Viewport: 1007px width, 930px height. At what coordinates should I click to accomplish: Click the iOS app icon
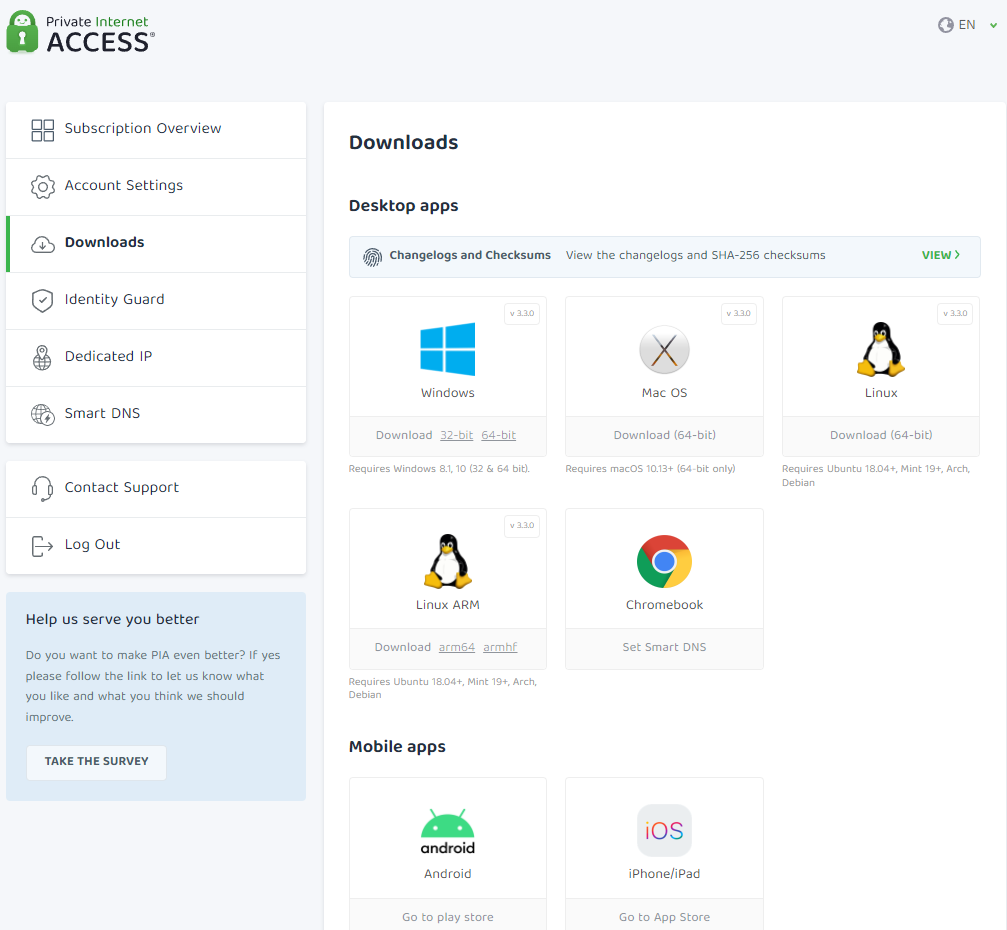[664, 831]
